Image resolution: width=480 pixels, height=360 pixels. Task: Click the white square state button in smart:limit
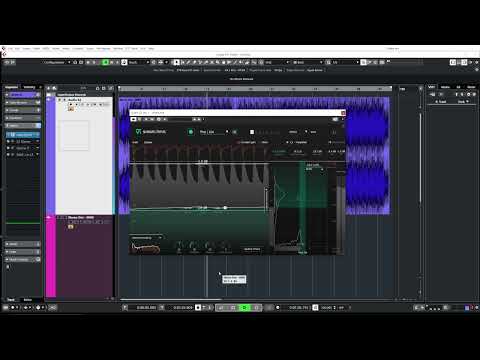click(x=252, y=132)
